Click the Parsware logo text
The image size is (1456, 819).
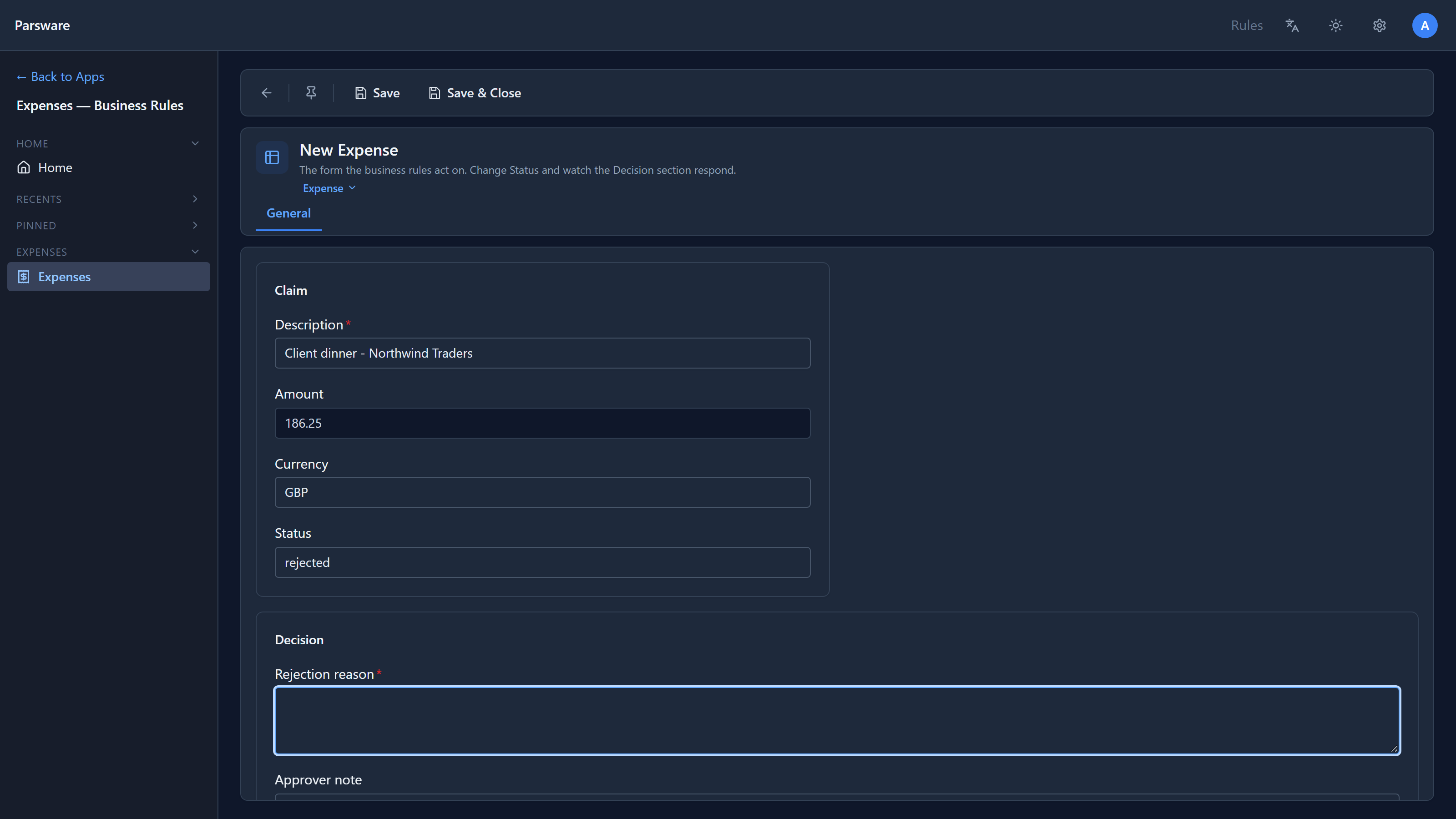(x=42, y=25)
